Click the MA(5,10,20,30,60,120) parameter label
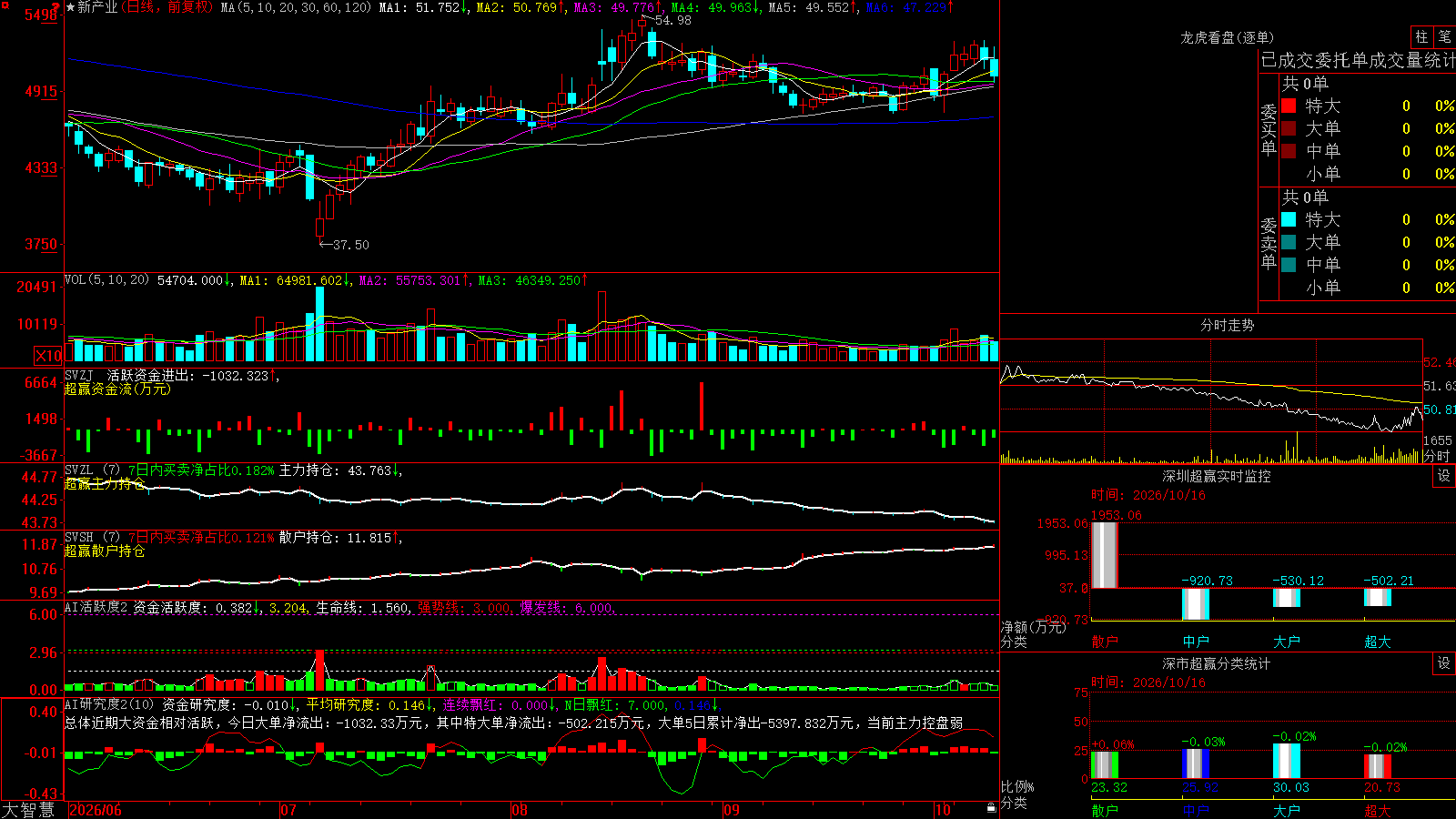 coord(296,7)
